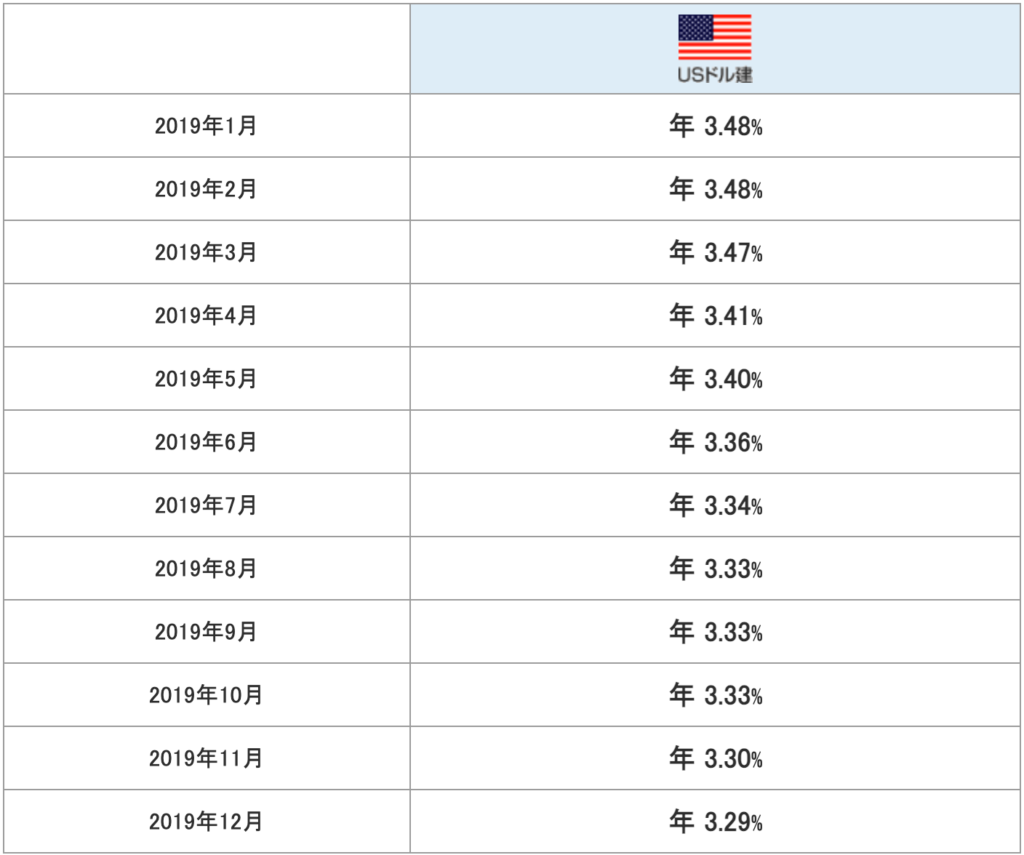Viewport: 1024px width, 855px height.
Task: Click the 2019年6月 row label
Action: pyautogui.click(x=206, y=442)
